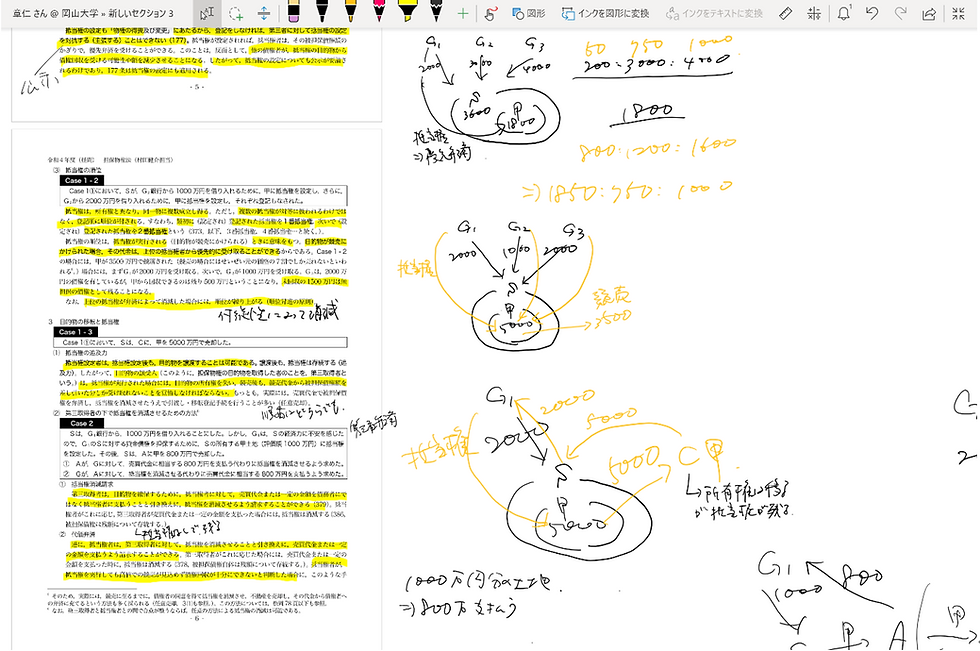Redo the last undone action
The image size is (980, 651).
click(x=901, y=13)
